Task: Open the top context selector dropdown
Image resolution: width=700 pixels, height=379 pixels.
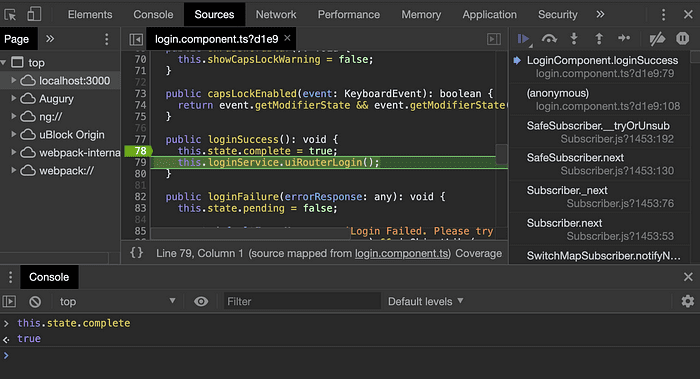Action: pos(117,302)
